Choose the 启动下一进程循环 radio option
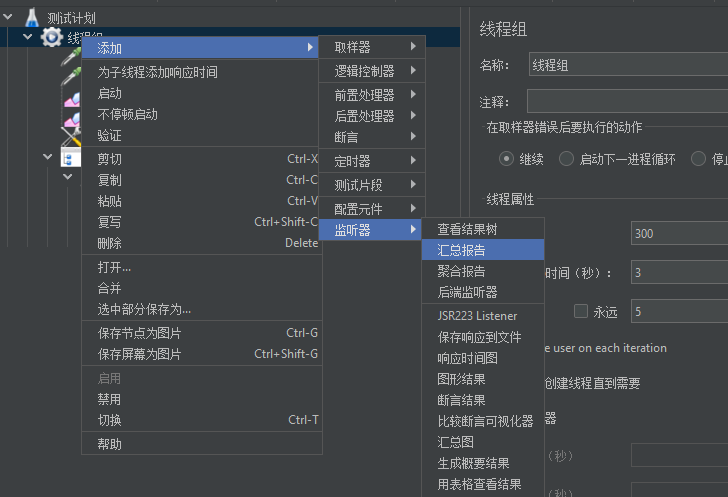Viewport: 728px width, 497px height. (x=566, y=158)
